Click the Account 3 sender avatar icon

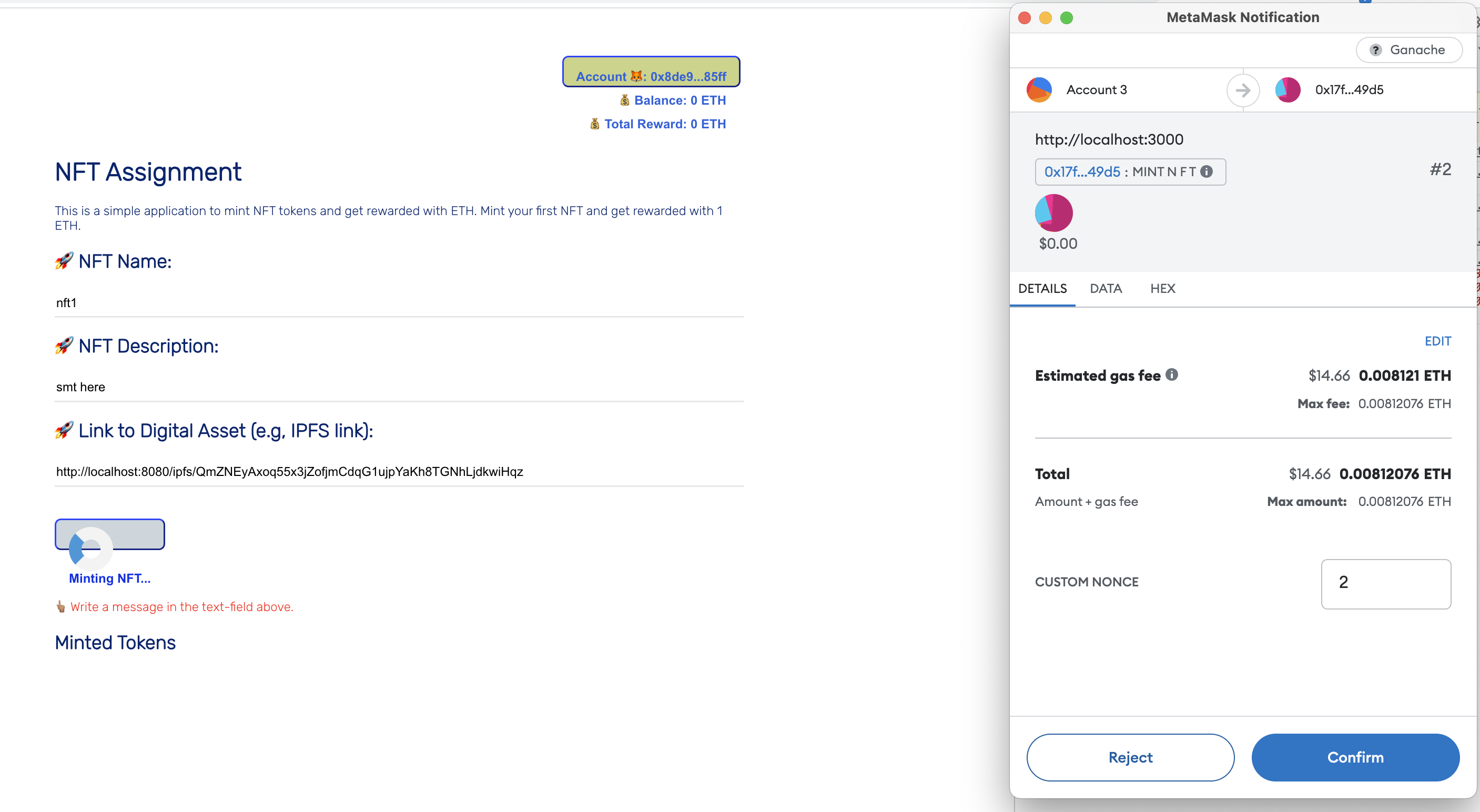(x=1039, y=90)
